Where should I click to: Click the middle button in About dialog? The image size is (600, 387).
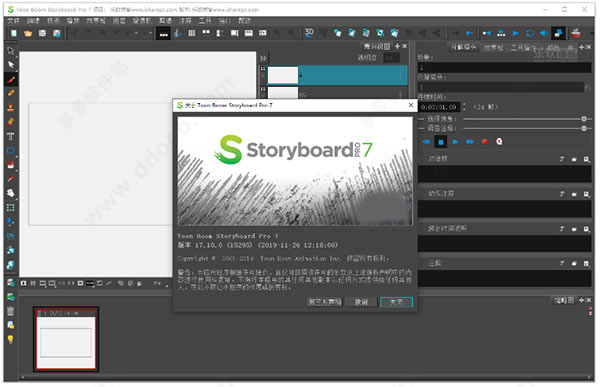point(361,302)
